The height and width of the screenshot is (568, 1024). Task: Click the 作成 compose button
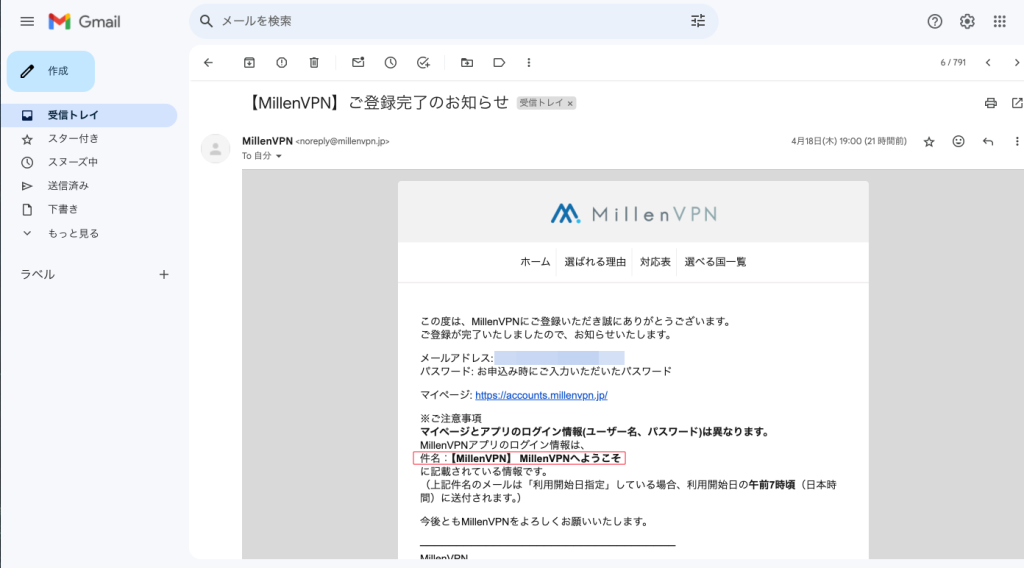coord(51,71)
